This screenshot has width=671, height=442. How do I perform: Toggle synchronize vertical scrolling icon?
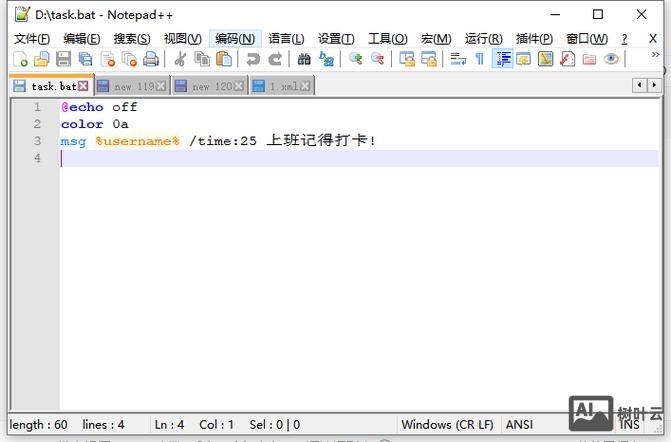coord(407,59)
